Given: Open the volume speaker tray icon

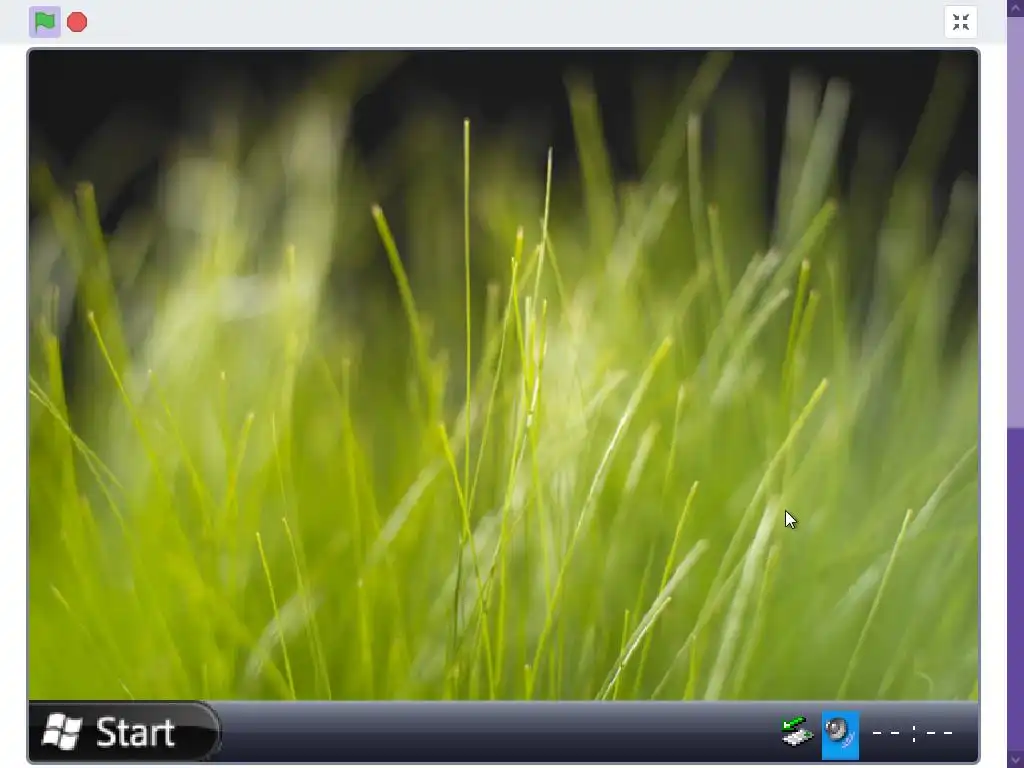Looking at the screenshot, I should pos(840,735).
